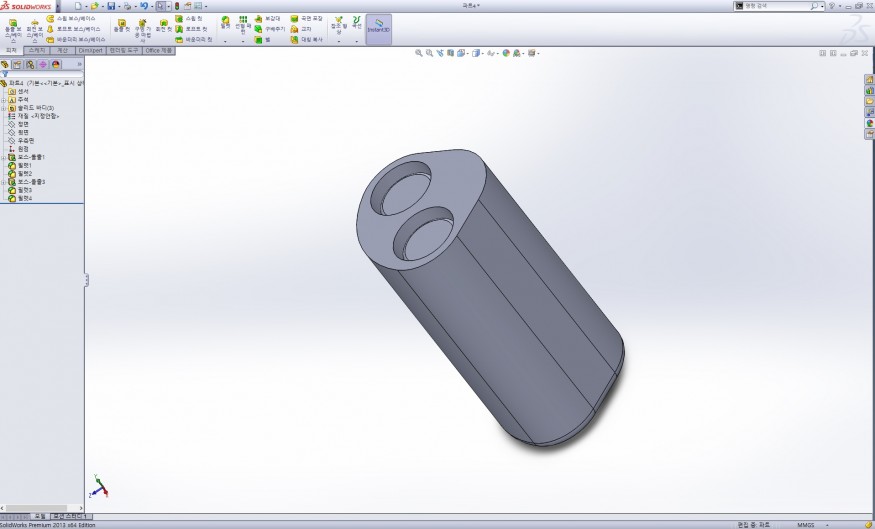Click the Extruded Cut tool icon
The height and width of the screenshot is (529, 875).
122,27
